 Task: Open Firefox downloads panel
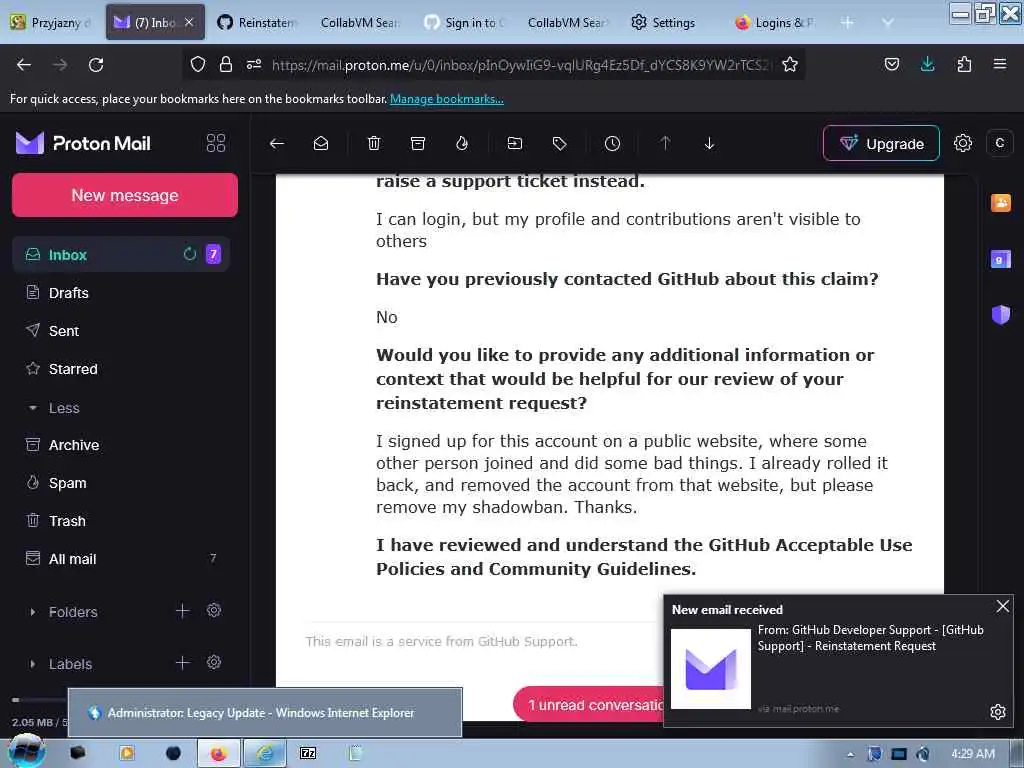pyautogui.click(x=927, y=64)
